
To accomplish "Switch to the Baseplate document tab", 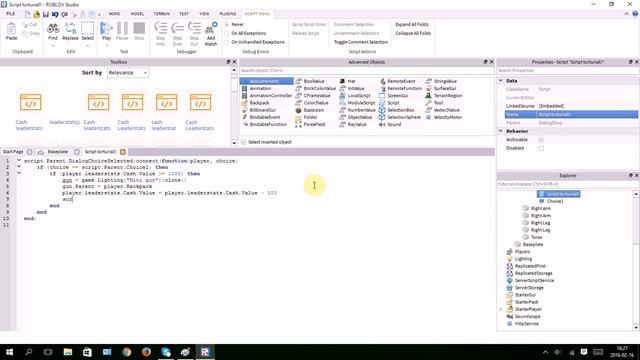I will (58, 152).
